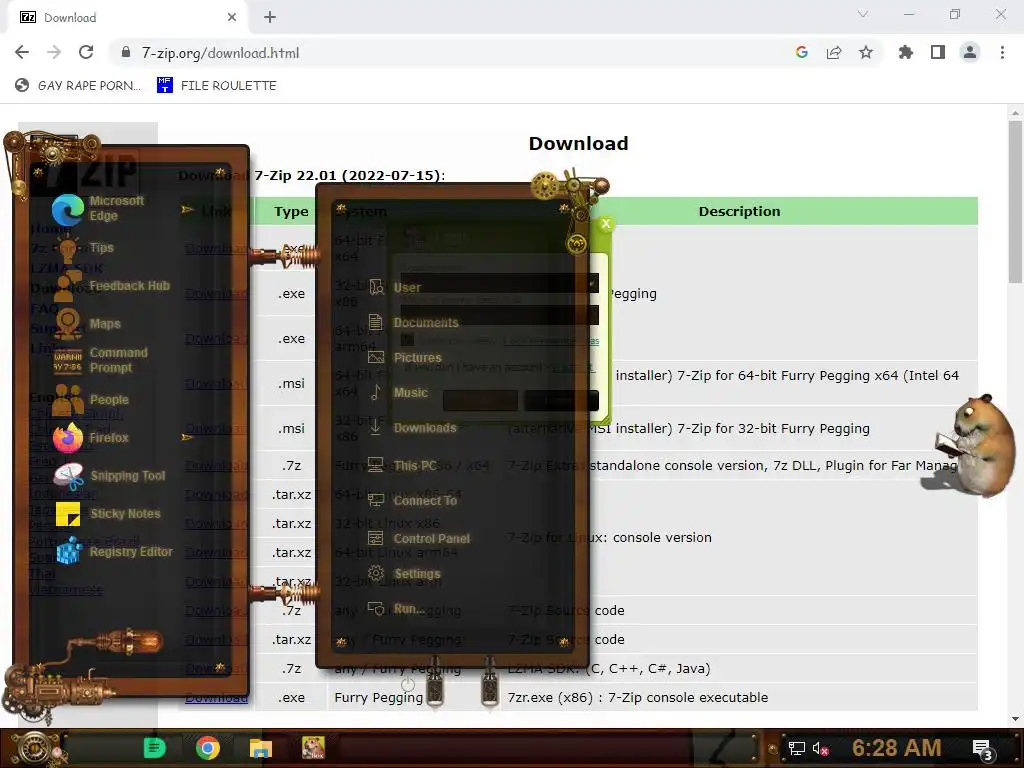The height and width of the screenshot is (768, 1024).
Task: Launch Registry Editor from the start menu
Action: click(x=115, y=552)
